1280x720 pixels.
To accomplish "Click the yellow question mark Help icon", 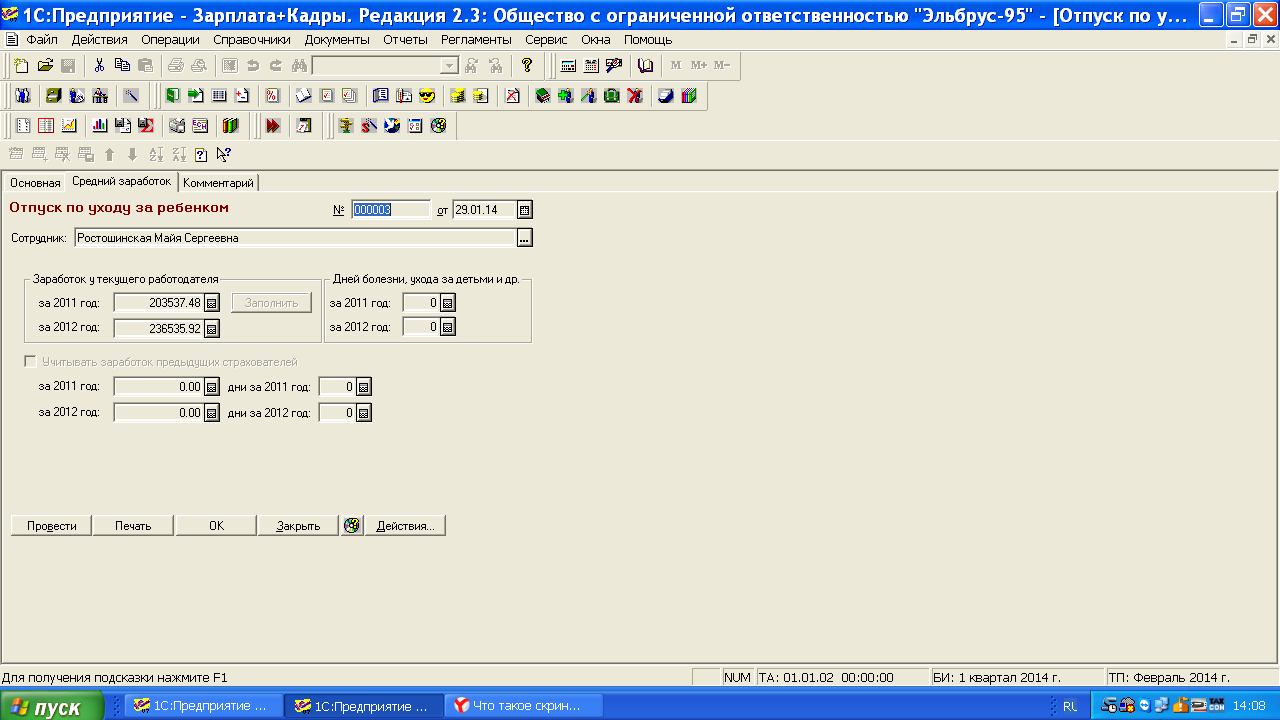I will (x=527, y=66).
